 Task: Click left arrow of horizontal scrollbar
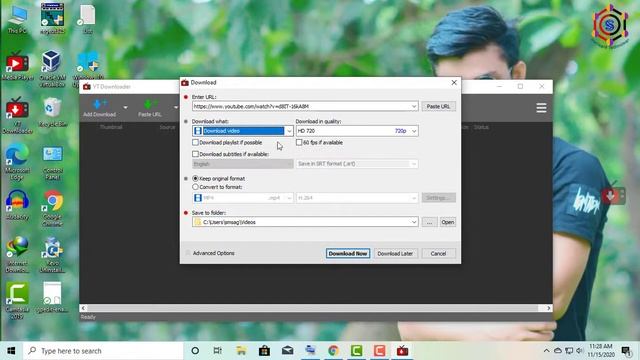click(x=83, y=308)
